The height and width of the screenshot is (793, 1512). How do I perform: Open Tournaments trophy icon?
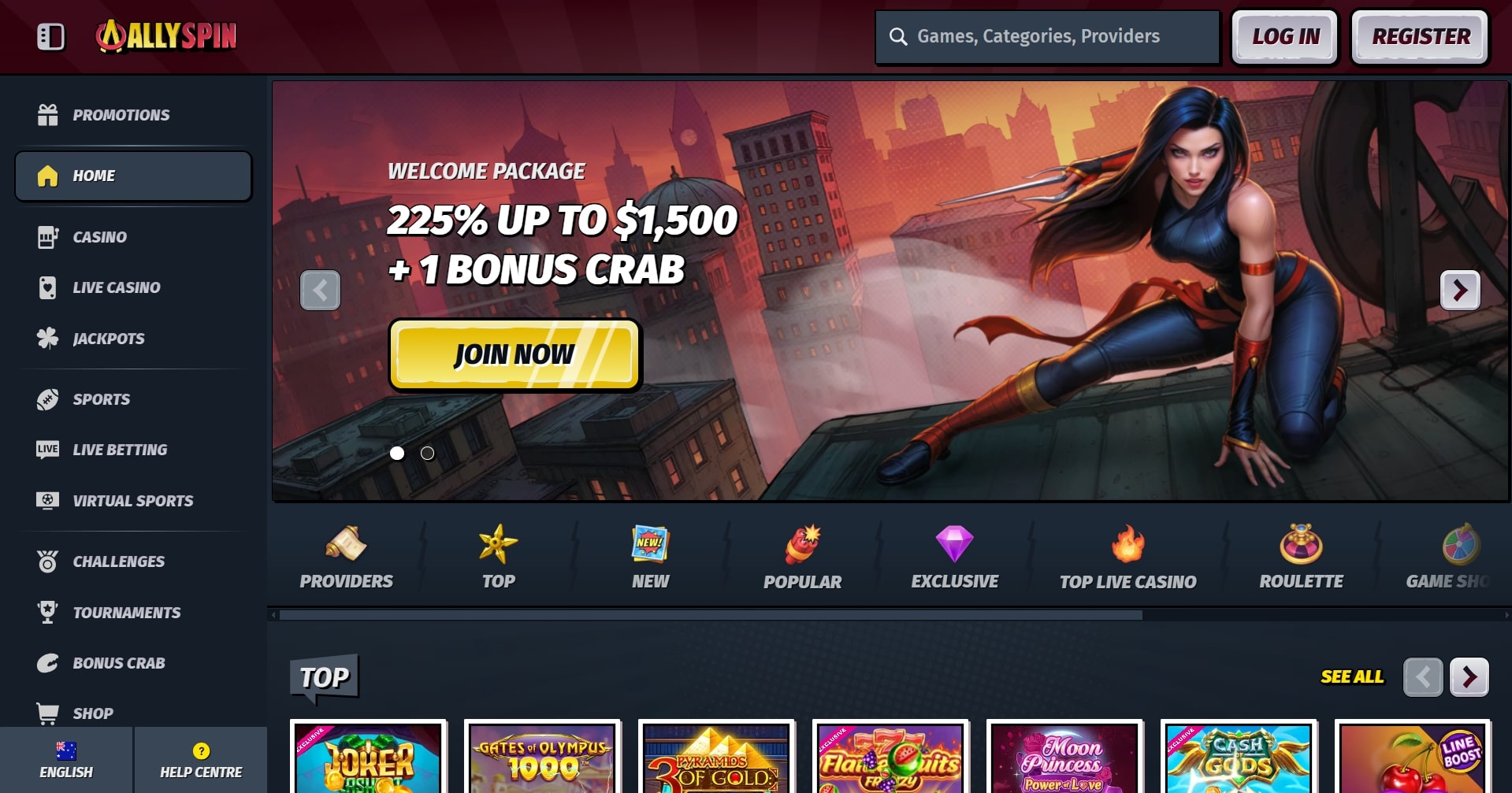48,613
